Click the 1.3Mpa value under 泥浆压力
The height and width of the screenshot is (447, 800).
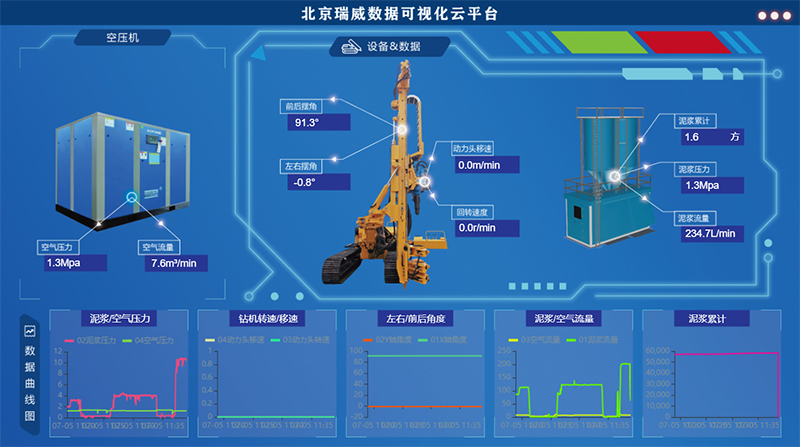point(712,185)
